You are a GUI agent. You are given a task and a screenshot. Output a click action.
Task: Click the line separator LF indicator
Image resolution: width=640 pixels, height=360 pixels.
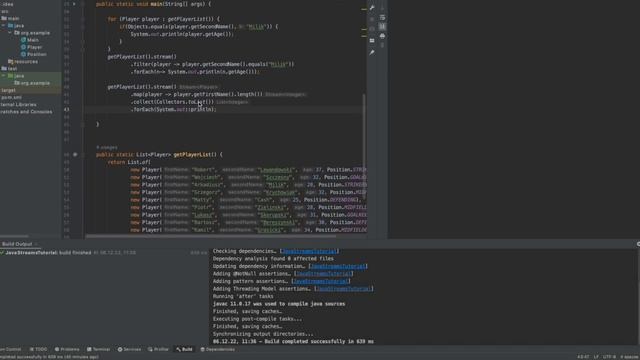click(x=596, y=357)
